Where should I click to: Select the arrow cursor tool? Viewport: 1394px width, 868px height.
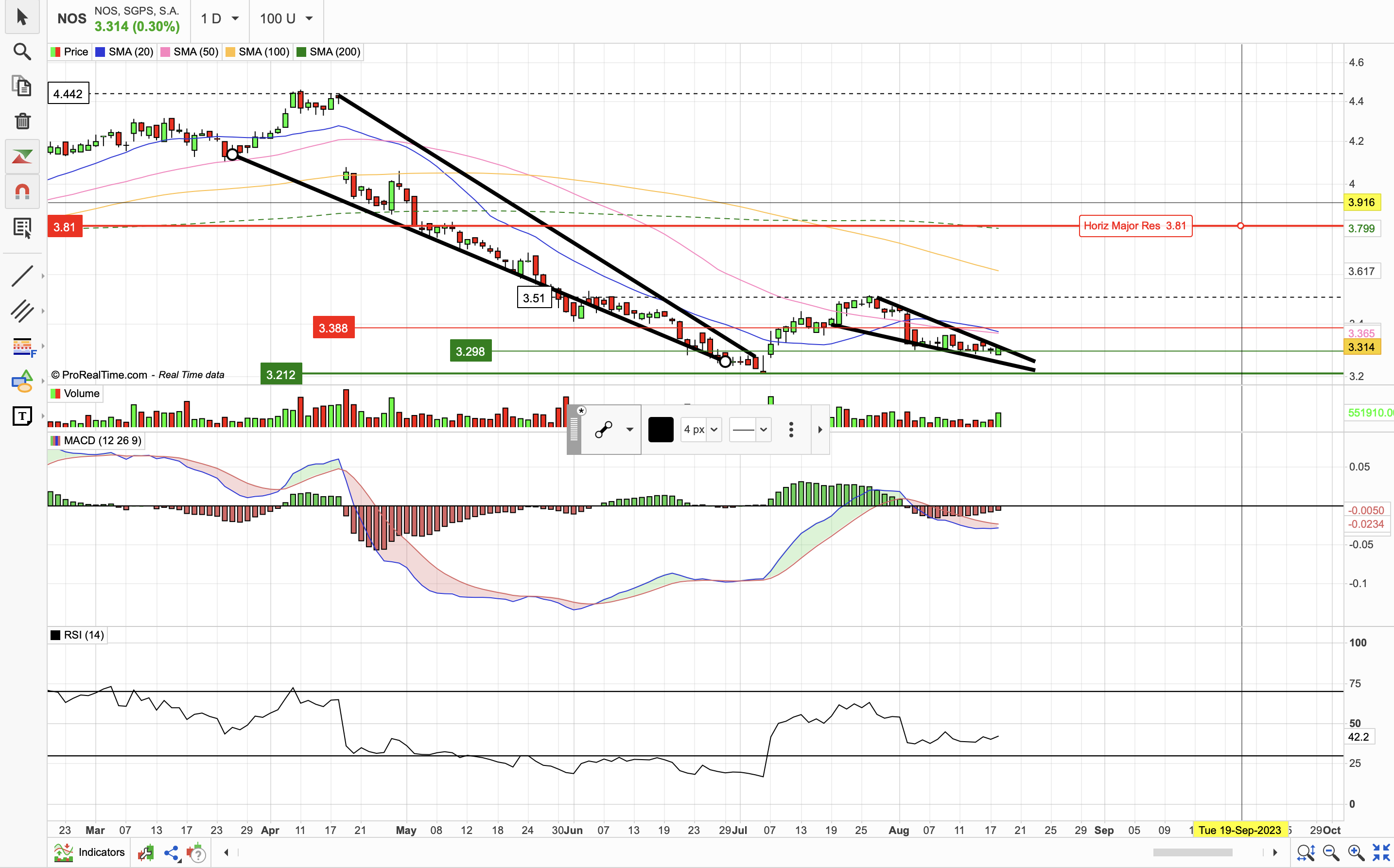tap(22, 17)
